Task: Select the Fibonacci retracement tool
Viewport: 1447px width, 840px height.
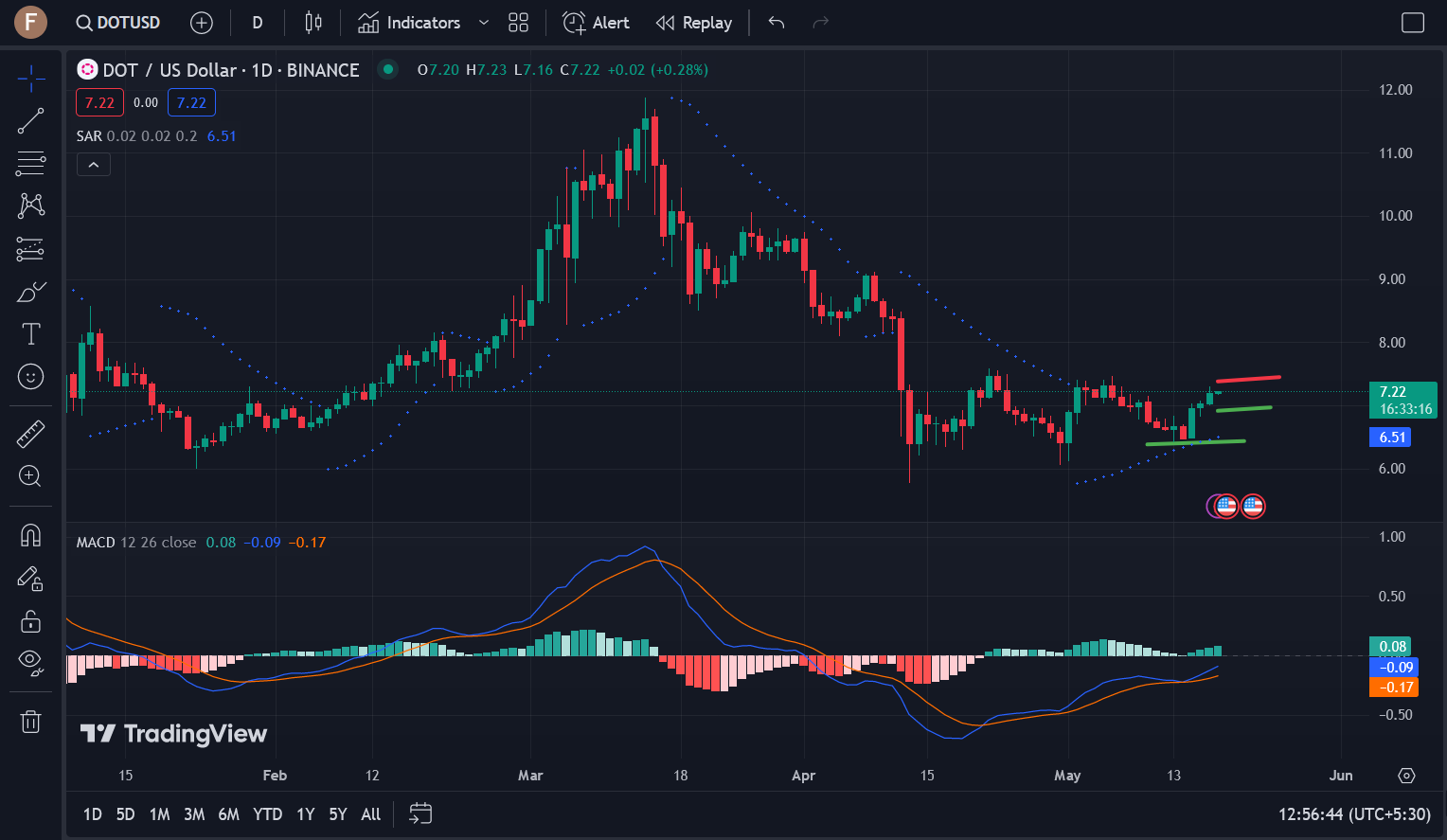Action: click(30, 164)
